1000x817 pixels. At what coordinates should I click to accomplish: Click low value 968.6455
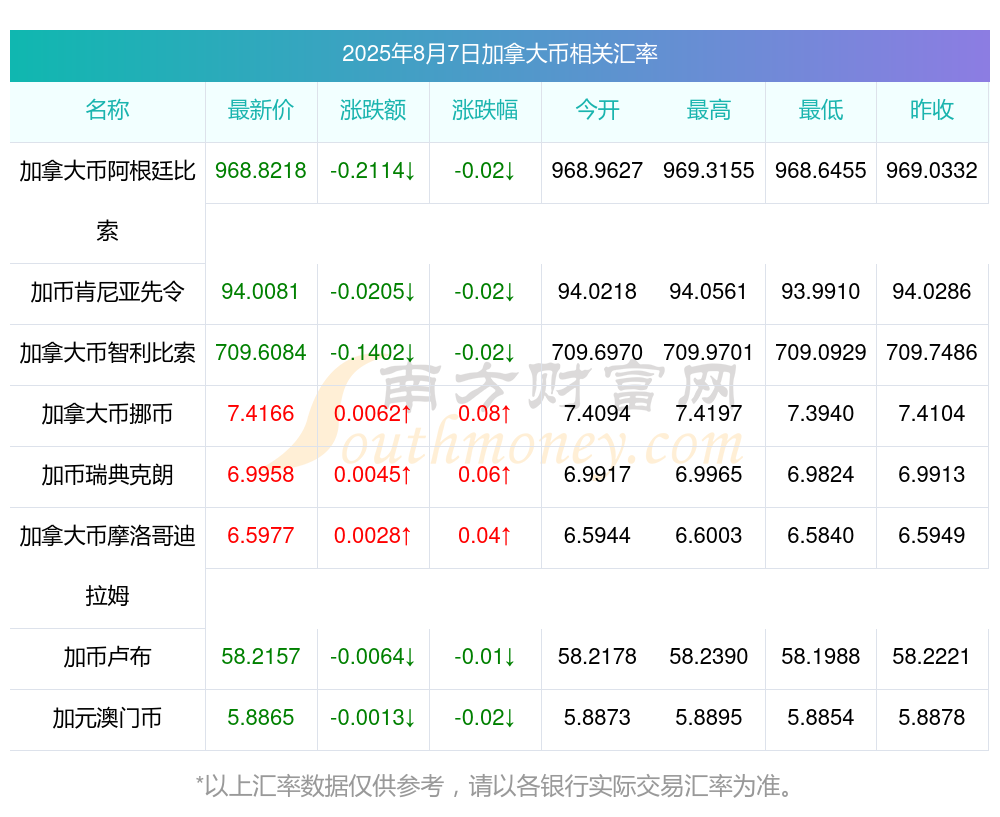tap(821, 170)
